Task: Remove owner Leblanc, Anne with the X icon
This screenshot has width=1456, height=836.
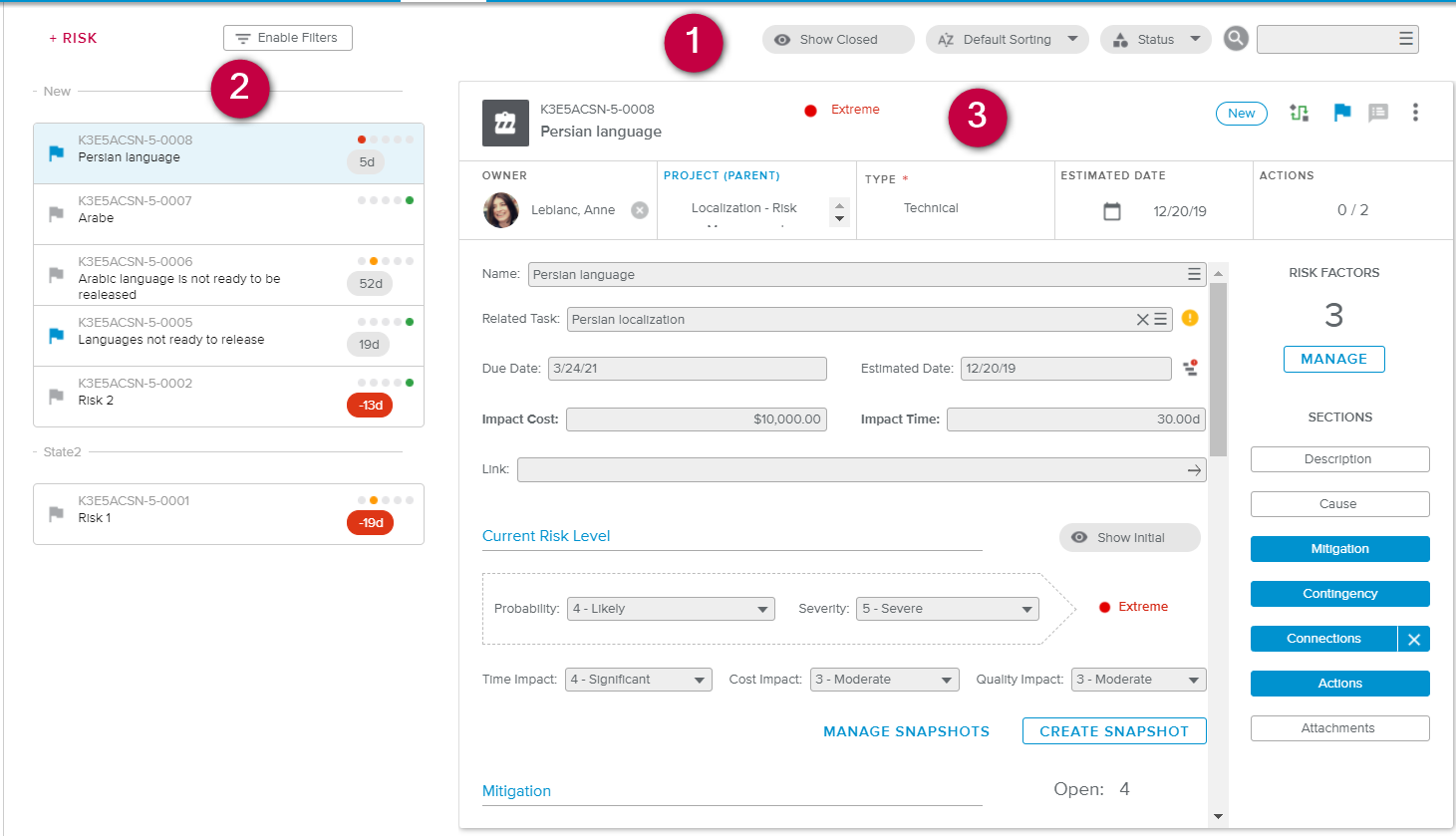Action: 640,210
